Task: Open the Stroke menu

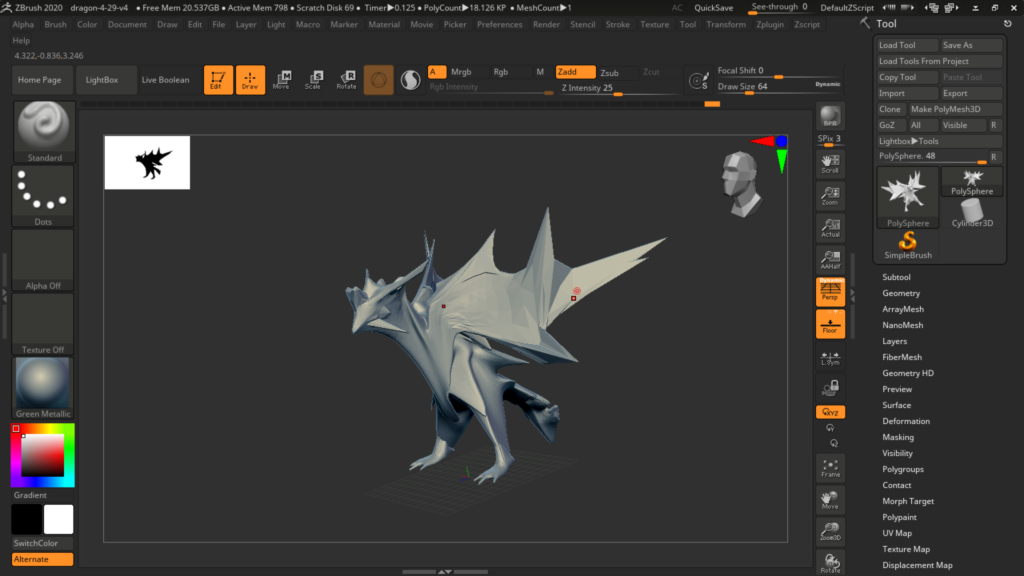Action: (617, 24)
